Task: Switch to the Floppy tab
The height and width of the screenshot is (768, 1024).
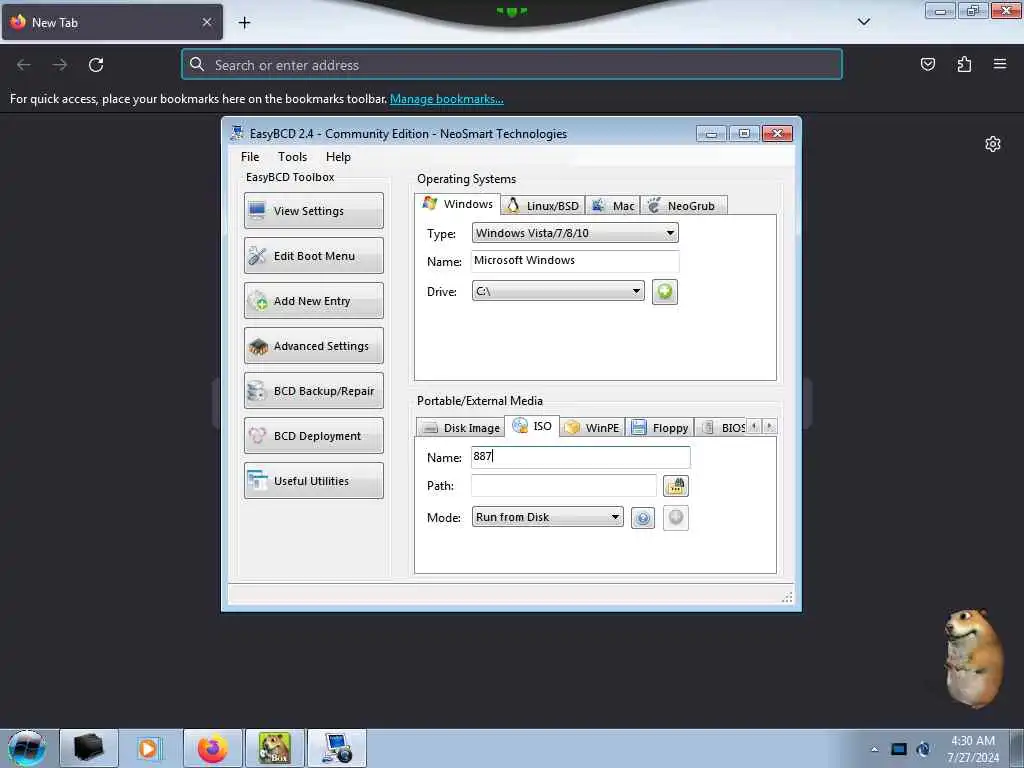Action: pyautogui.click(x=660, y=428)
